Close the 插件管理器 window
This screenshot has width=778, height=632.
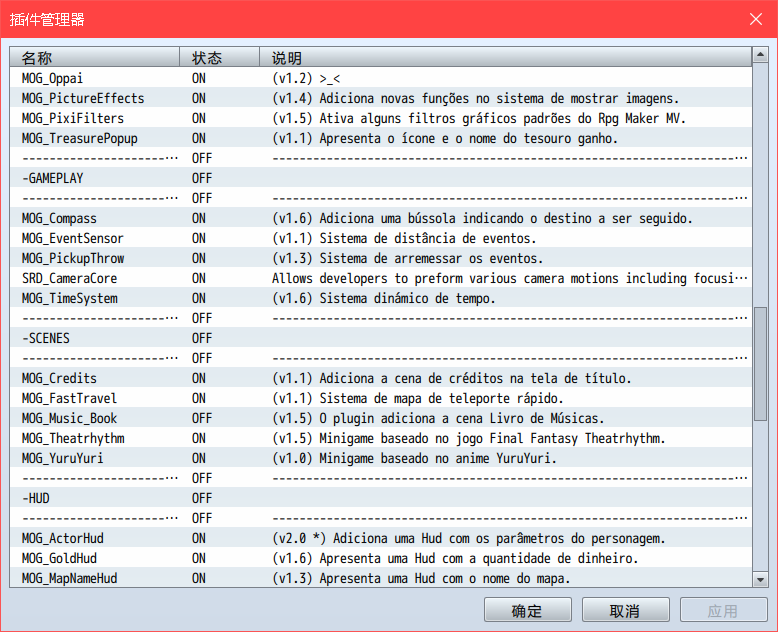click(x=756, y=19)
